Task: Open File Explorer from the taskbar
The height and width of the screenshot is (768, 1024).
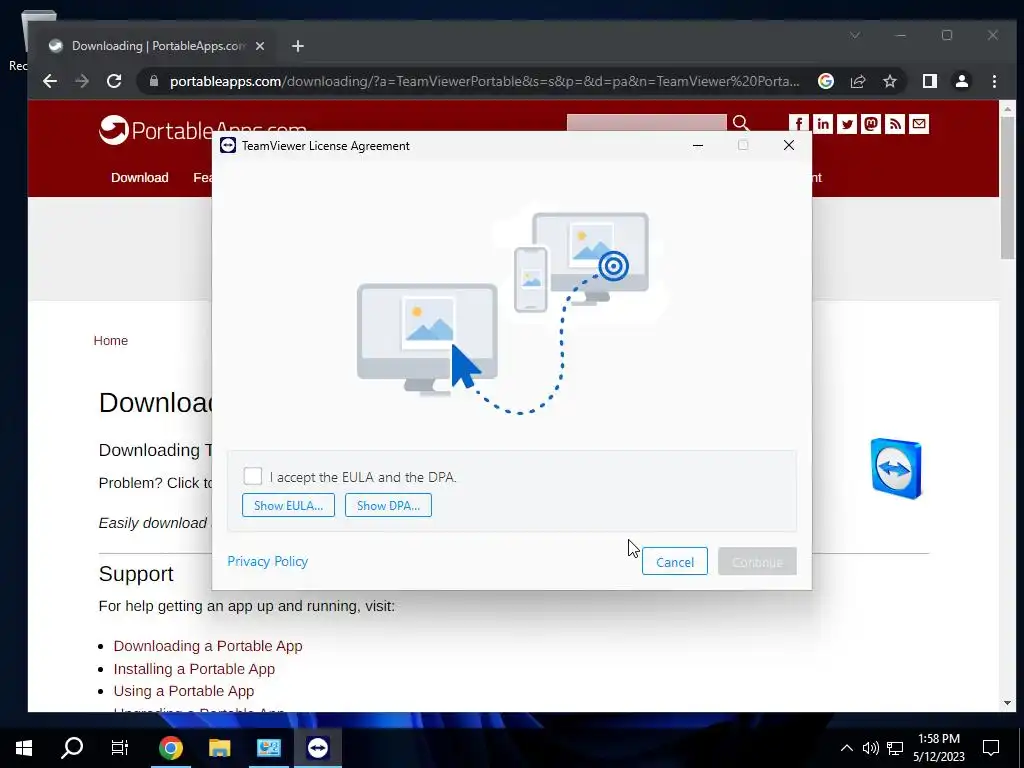Action: (219, 748)
